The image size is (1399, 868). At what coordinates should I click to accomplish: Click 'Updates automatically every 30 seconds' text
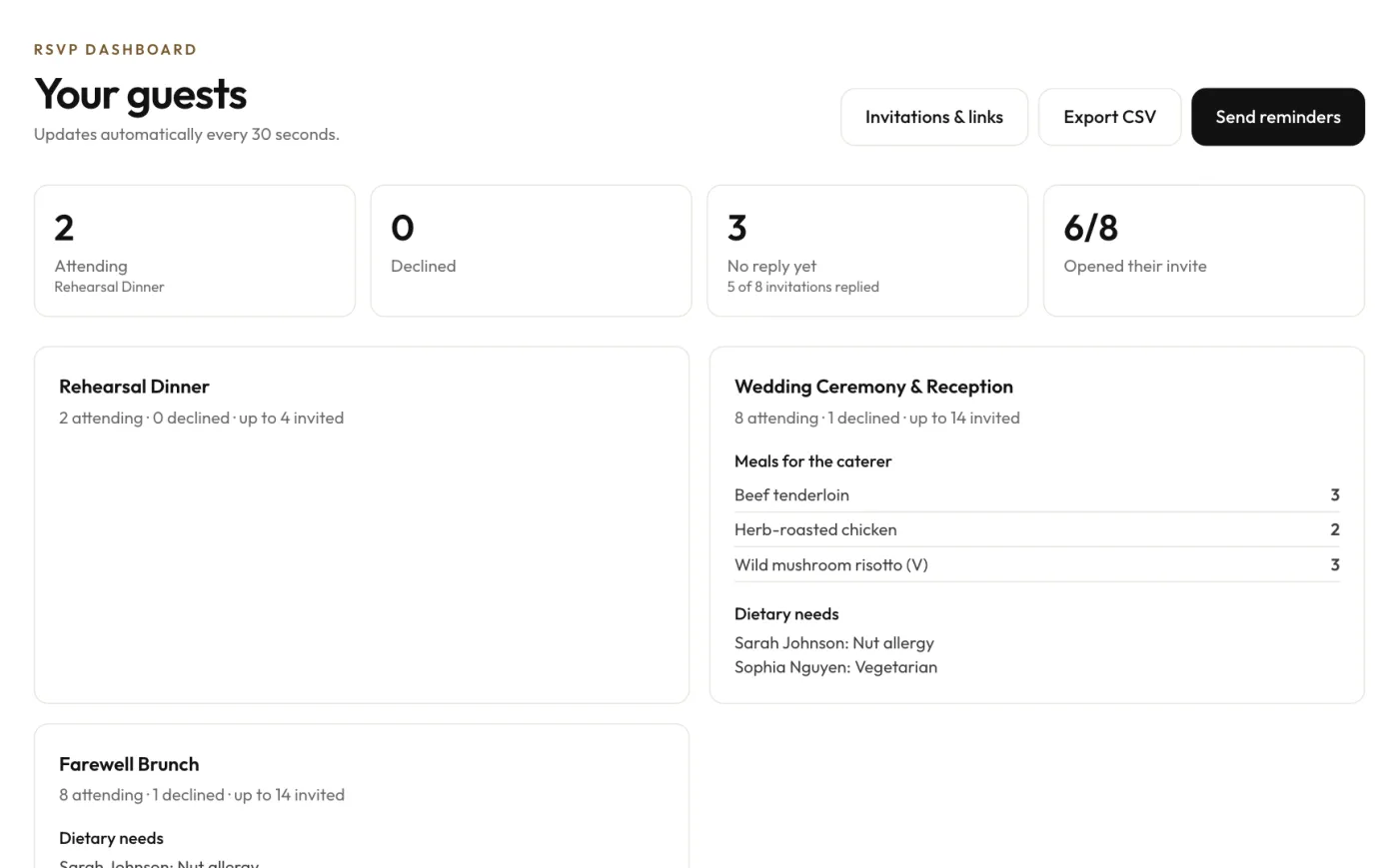pos(187,134)
